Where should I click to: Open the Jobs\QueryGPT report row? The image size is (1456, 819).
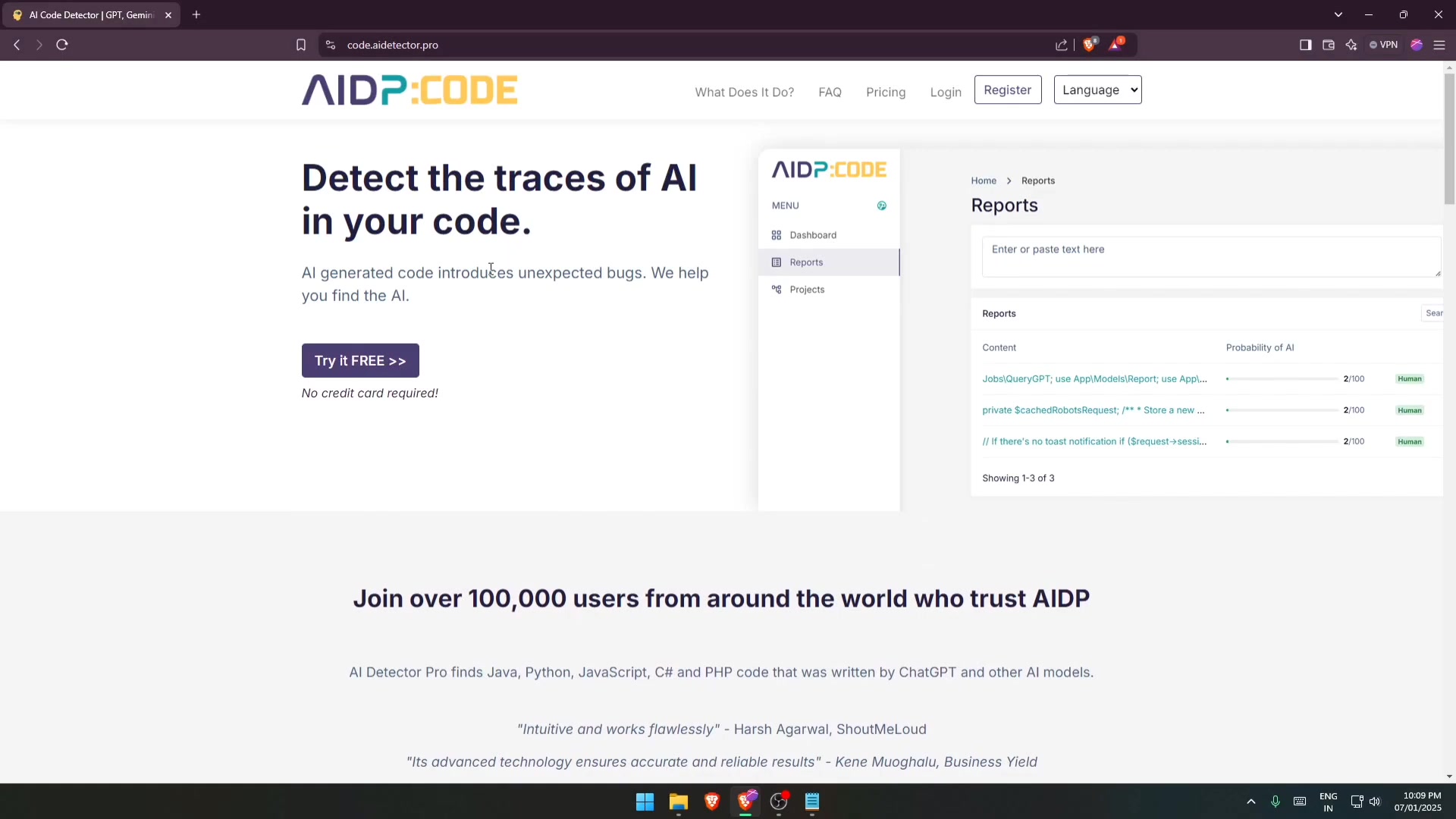[x=1094, y=378]
